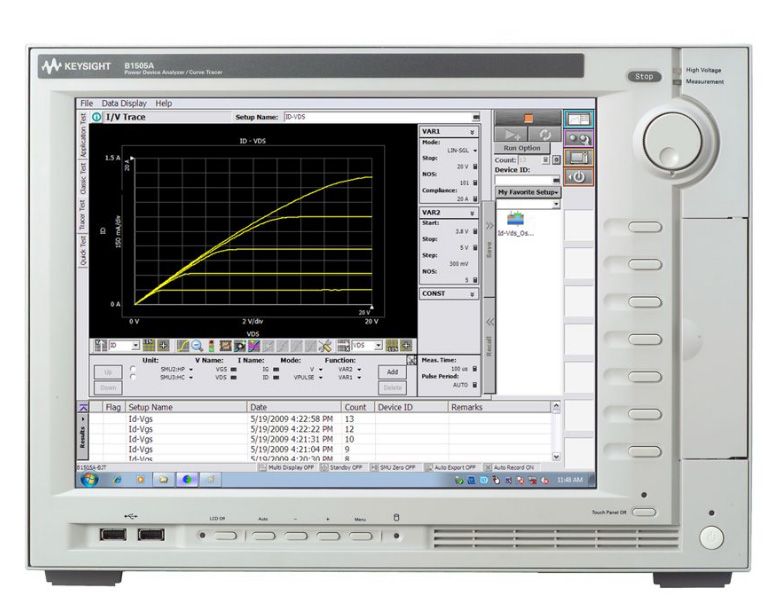Select the radio button for SMU3:HC row

click(x=133, y=377)
